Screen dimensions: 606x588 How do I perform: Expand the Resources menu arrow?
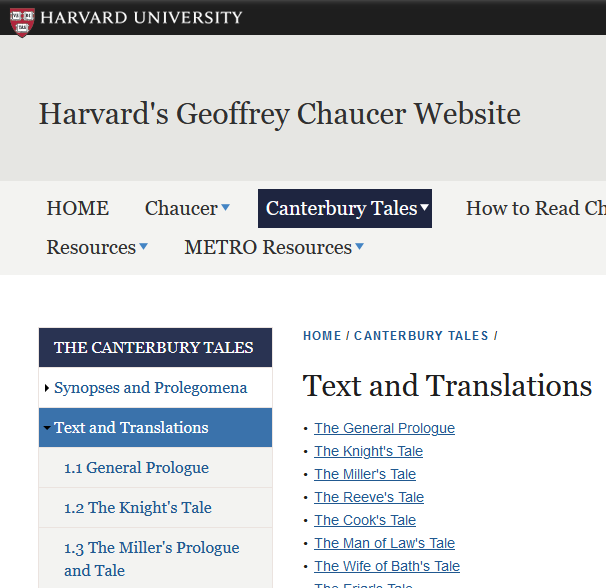(143, 246)
